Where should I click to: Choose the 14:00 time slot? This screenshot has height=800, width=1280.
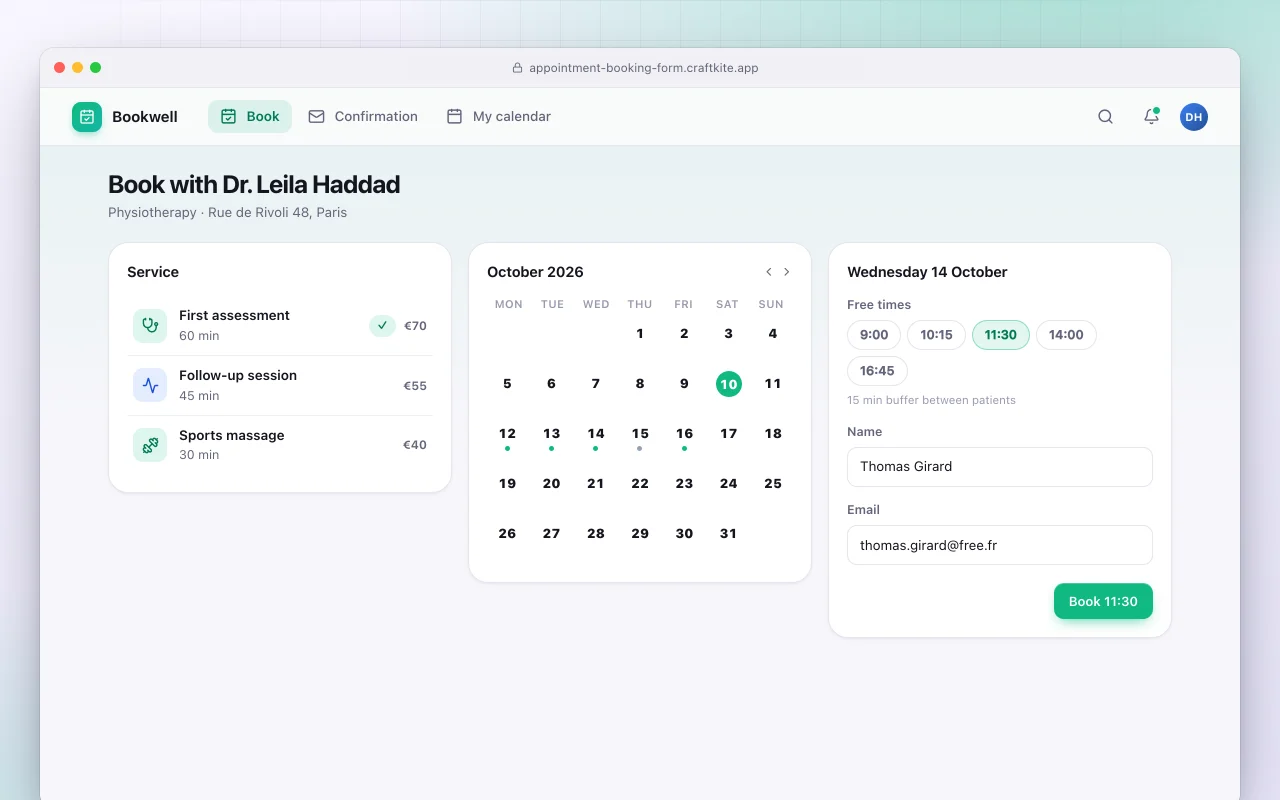click(x=1066, y=335)
